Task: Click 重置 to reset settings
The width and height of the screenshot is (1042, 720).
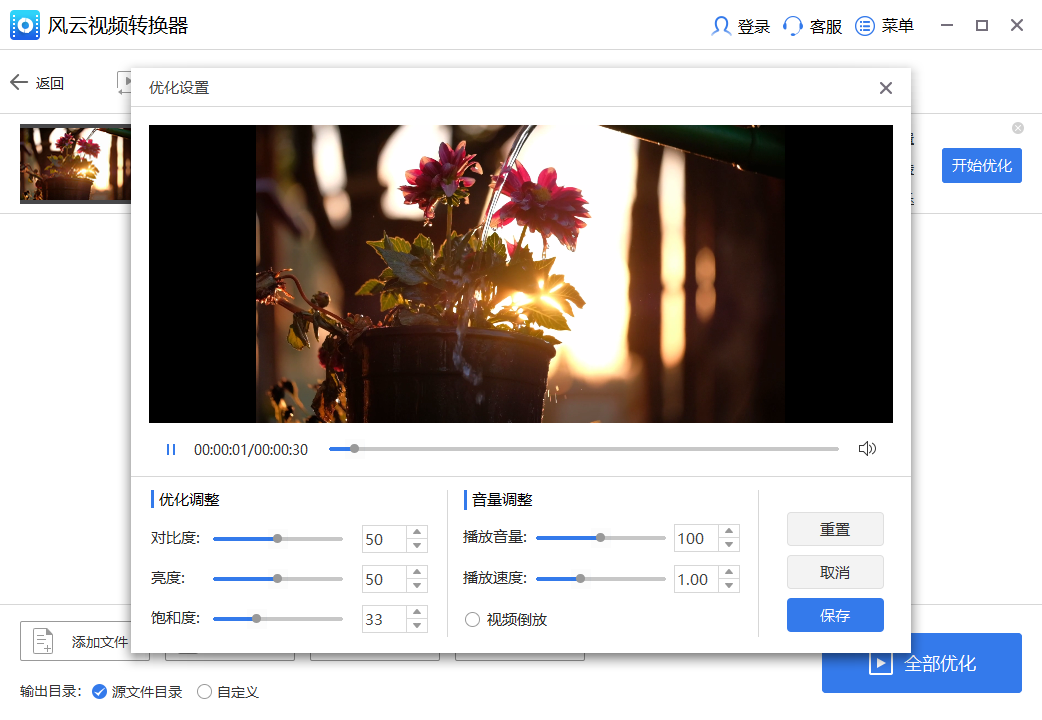Action: 835,530
